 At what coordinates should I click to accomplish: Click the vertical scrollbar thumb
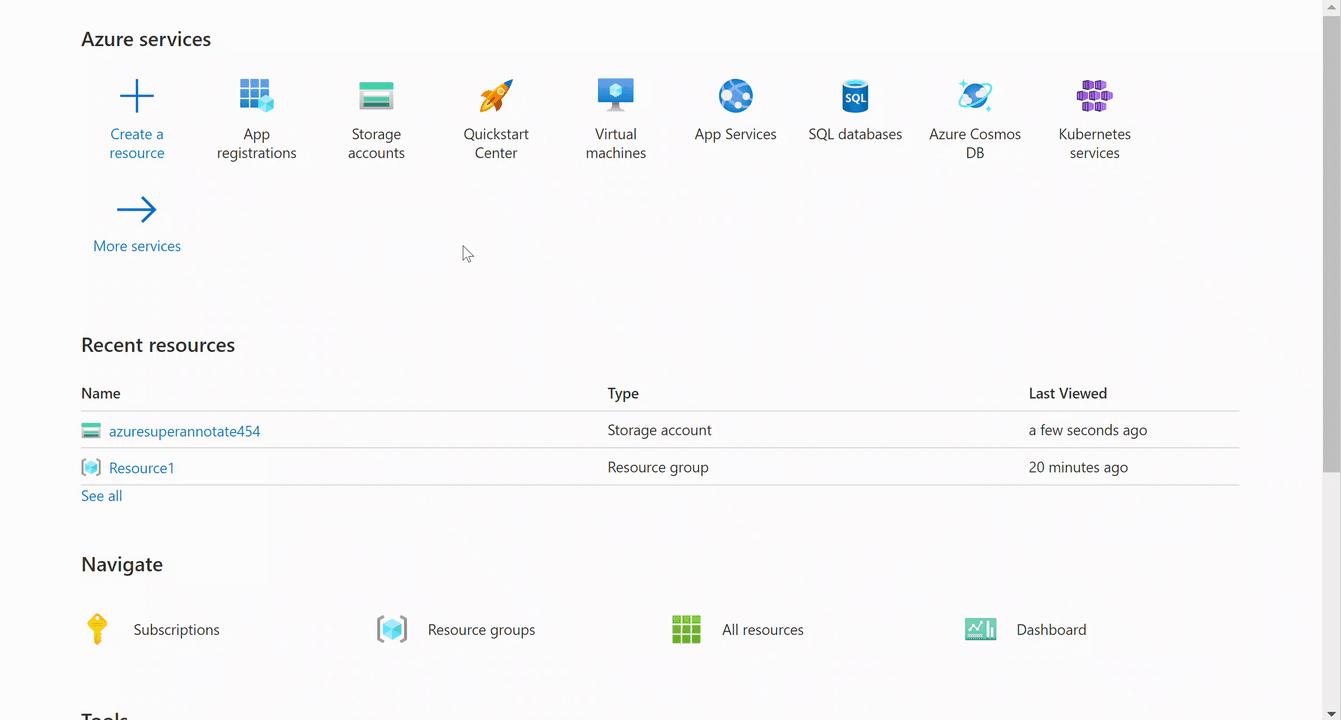1331,245
